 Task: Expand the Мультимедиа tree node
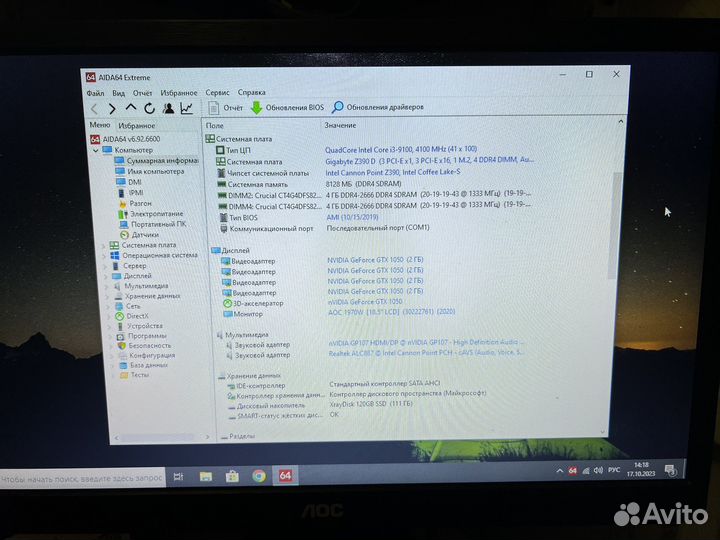pyautogui.click(x=107, y=287)
